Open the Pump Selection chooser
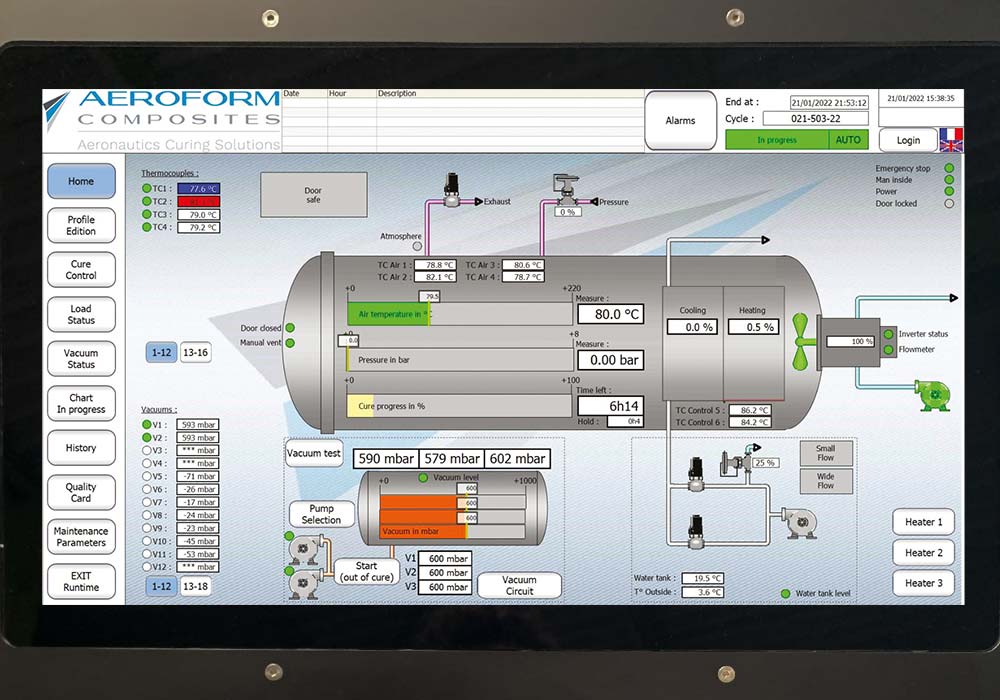Image resolution: width=1000 pixels, height=700 pixels. coord(321,514)
